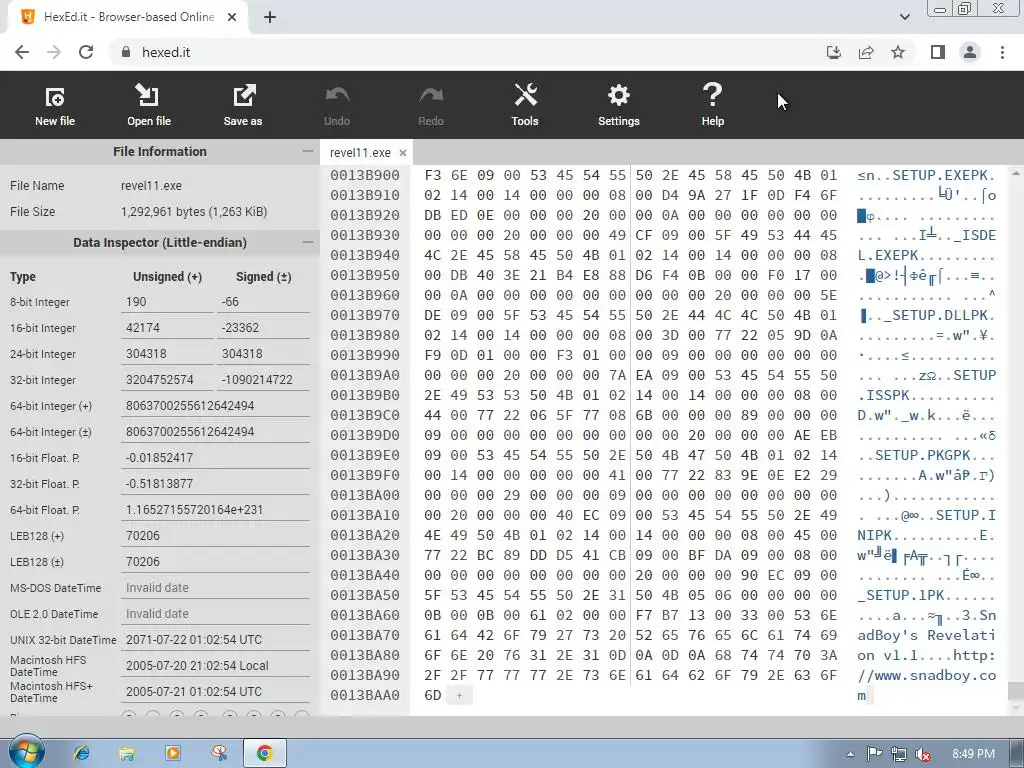Click ASCII text '≤n..SETUP.EXEPK.'

[926, 175]
